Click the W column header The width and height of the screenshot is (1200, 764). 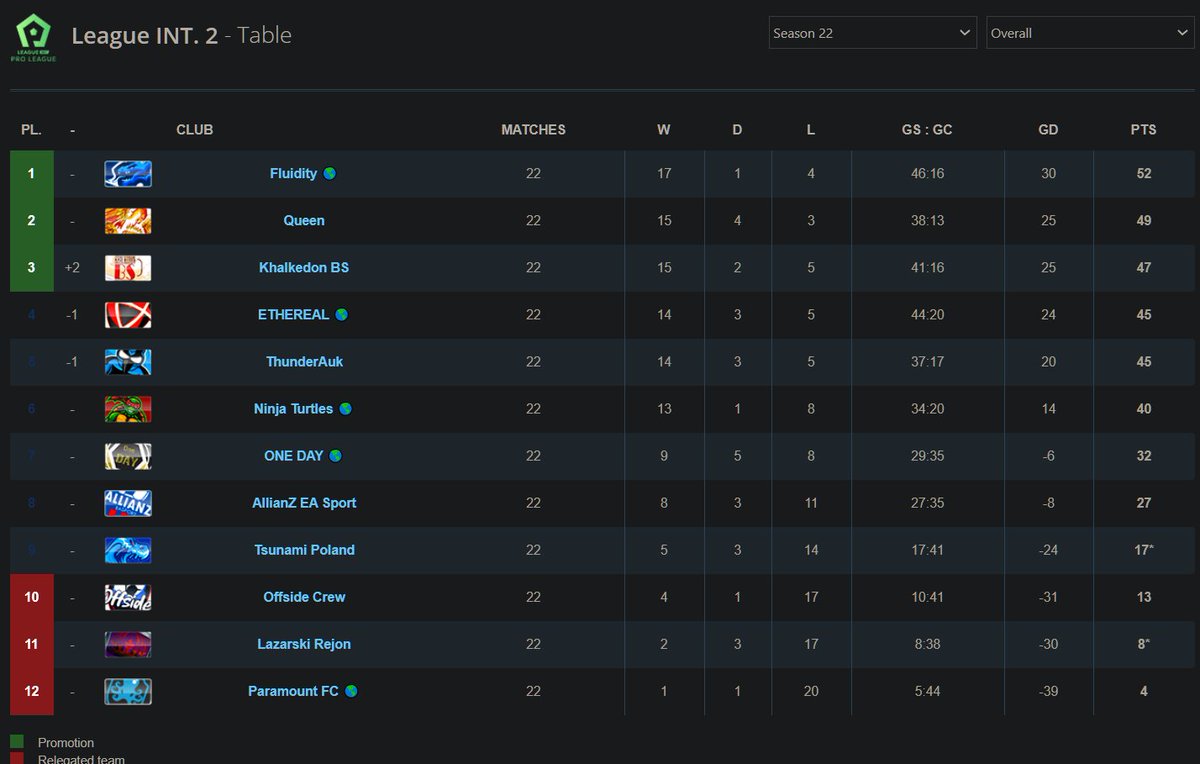click(x=664, y=130)
